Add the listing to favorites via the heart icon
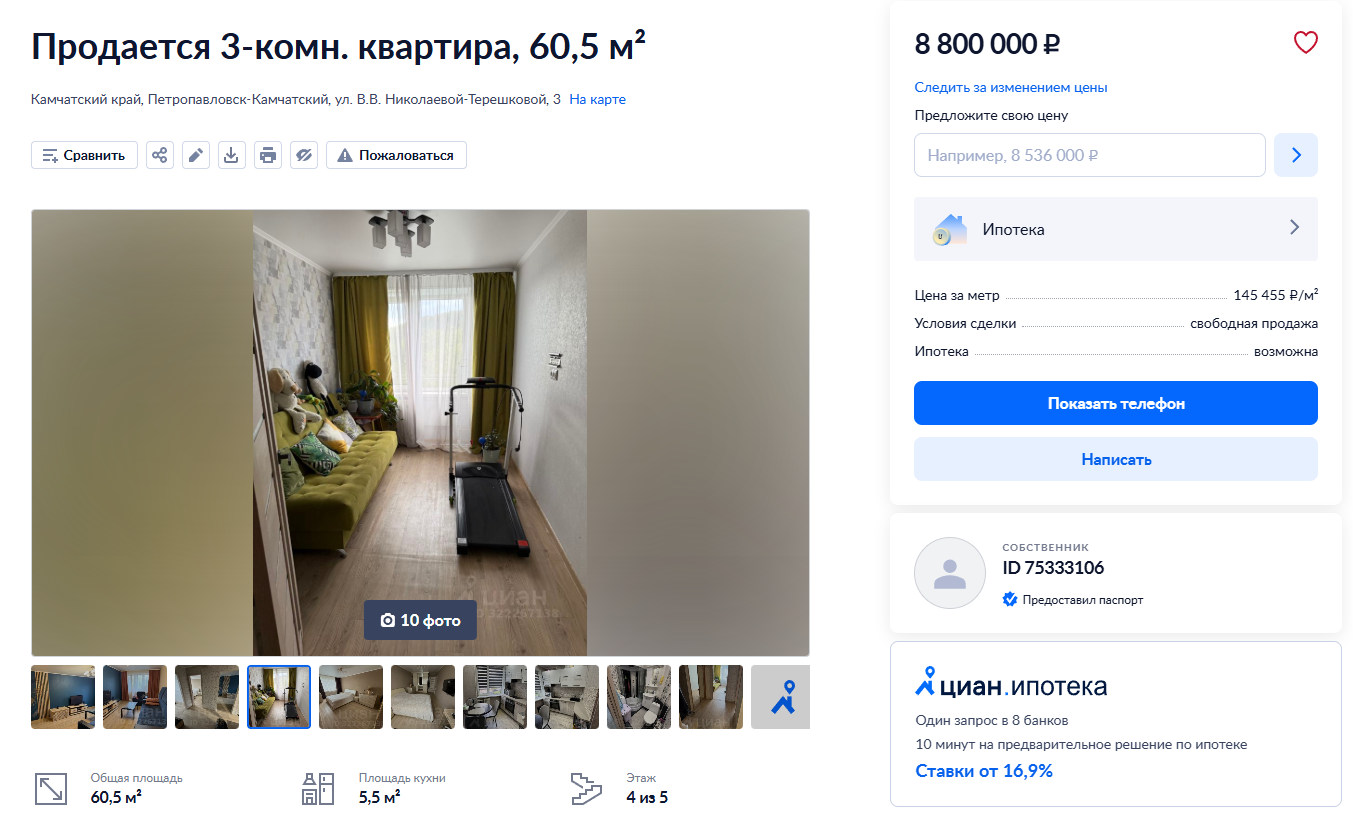This screenshot has height=831, width=1353. (x=1306, y=43)
